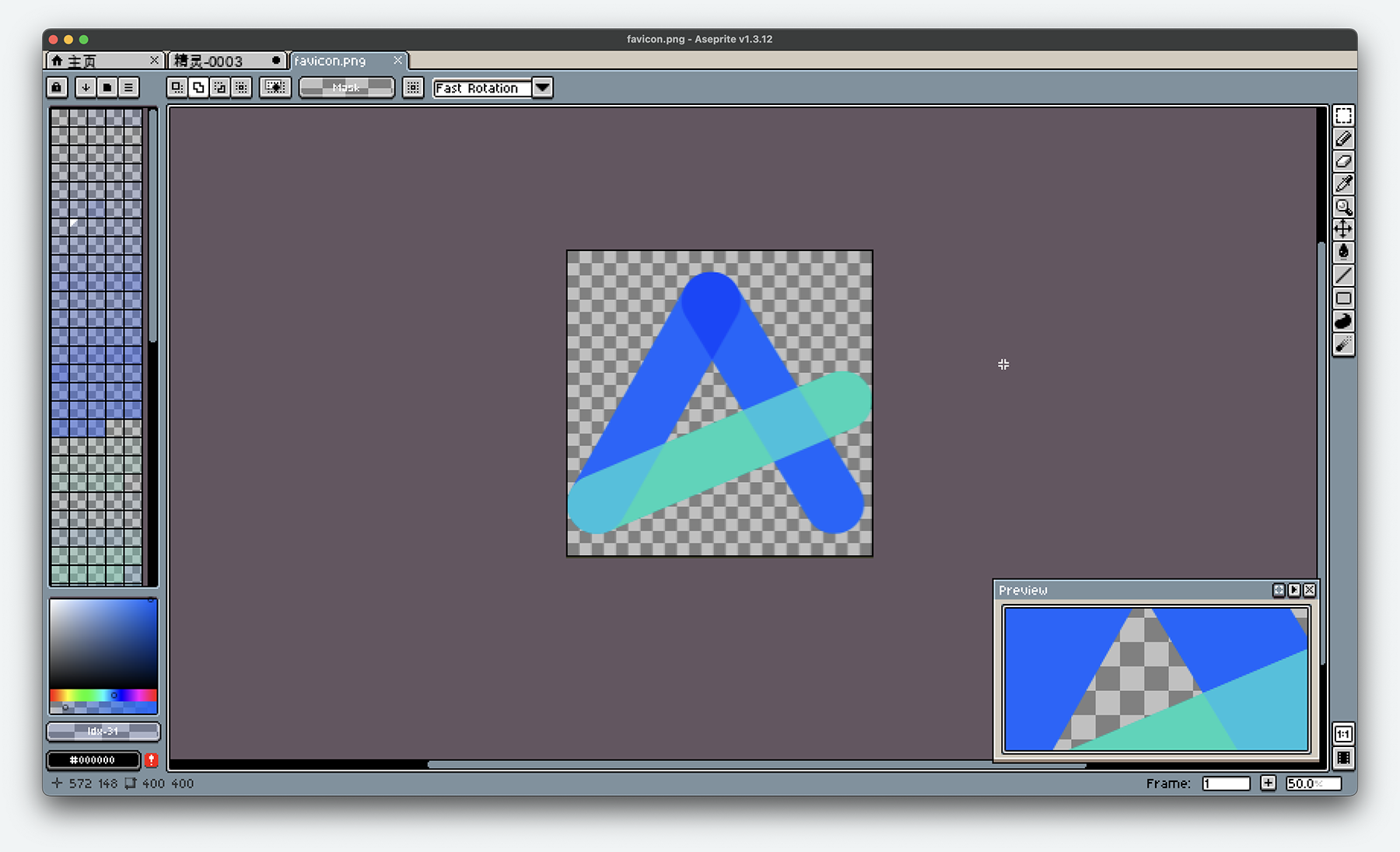Play animation in Preview window
Screen dimensions: 1400x852
click(x=1294, y=590)
